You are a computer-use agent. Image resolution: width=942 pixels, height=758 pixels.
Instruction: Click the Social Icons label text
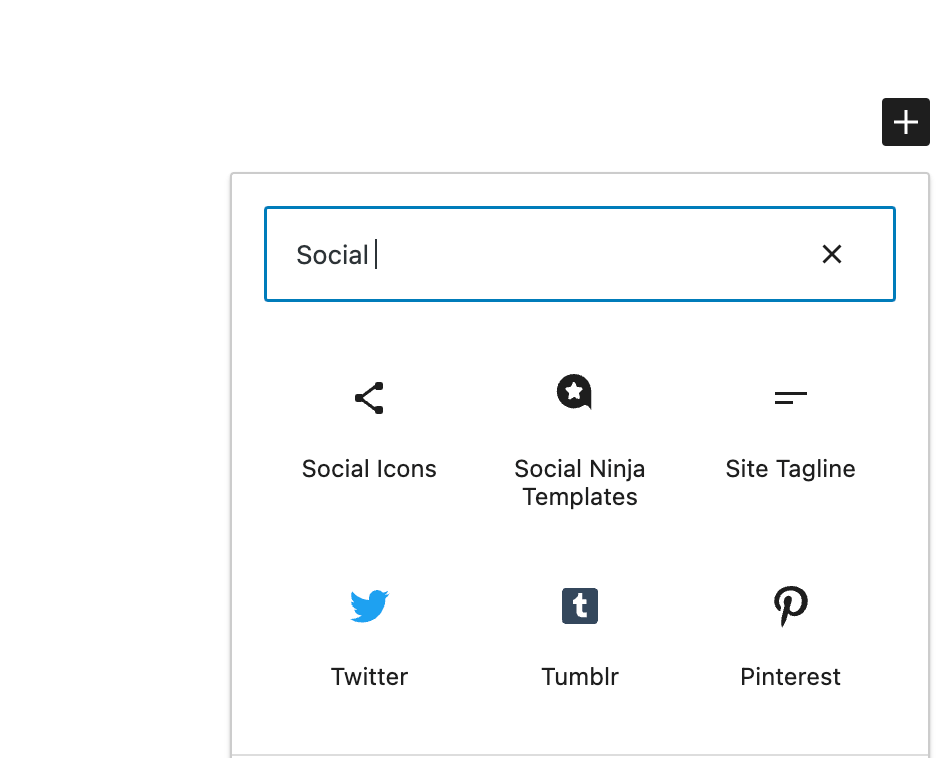(369, 468)
